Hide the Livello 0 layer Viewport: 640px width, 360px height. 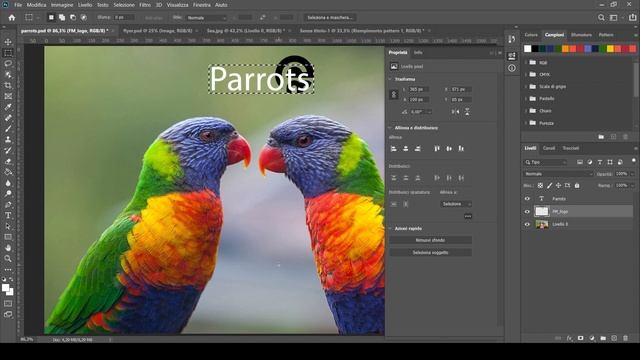[x=527, y=224]
